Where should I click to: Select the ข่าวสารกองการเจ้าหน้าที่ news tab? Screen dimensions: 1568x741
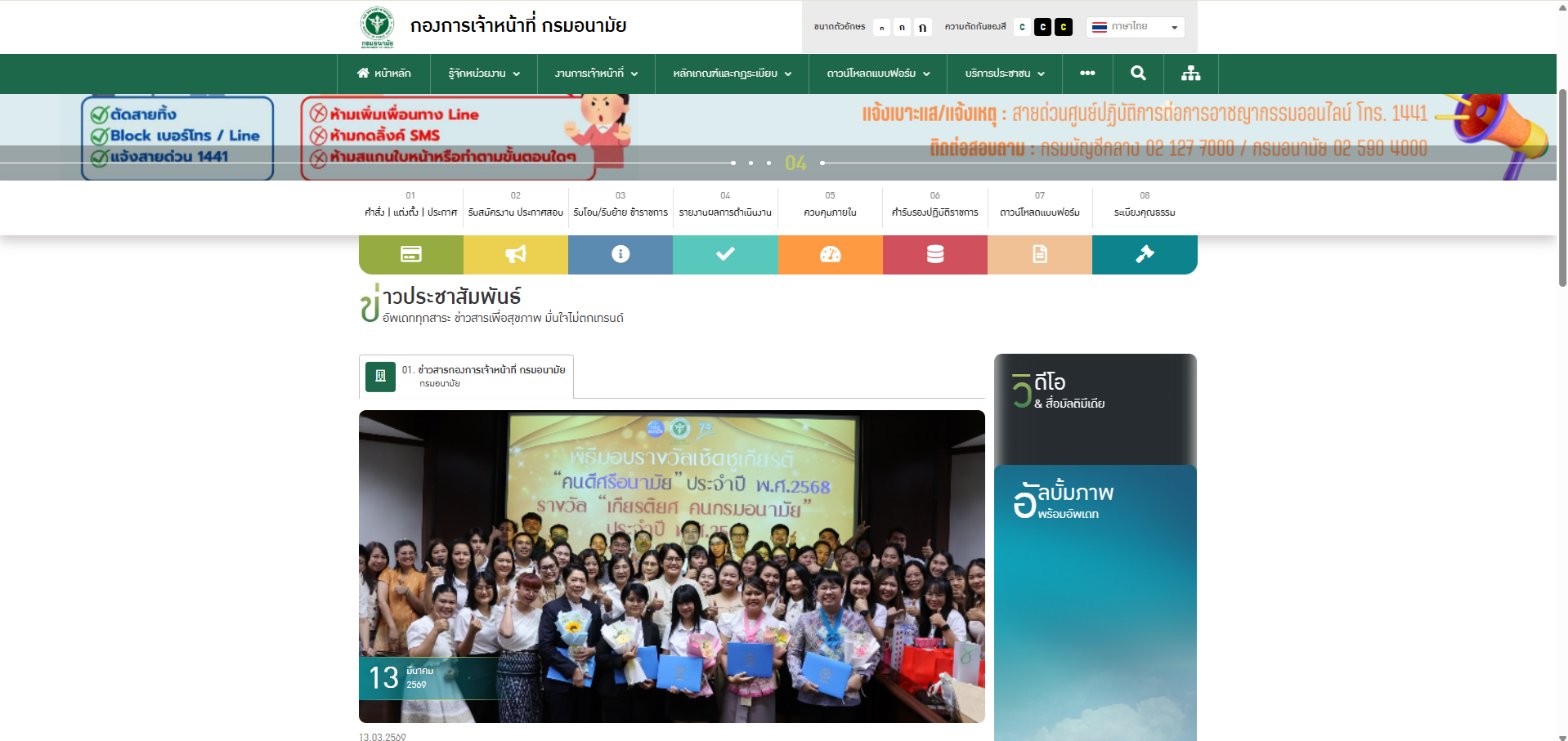coord(467,377)
